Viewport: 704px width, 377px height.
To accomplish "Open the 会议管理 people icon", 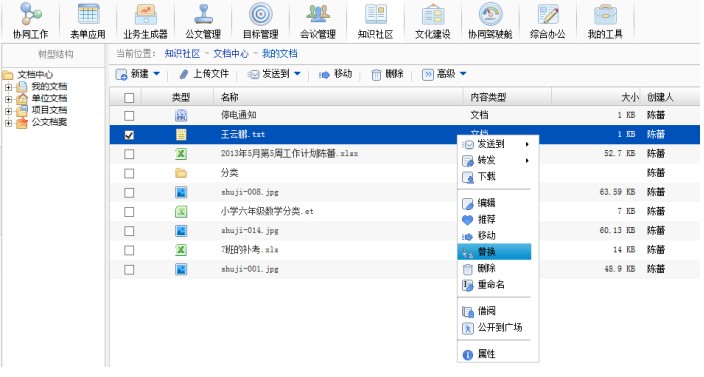I will (318, 13).
